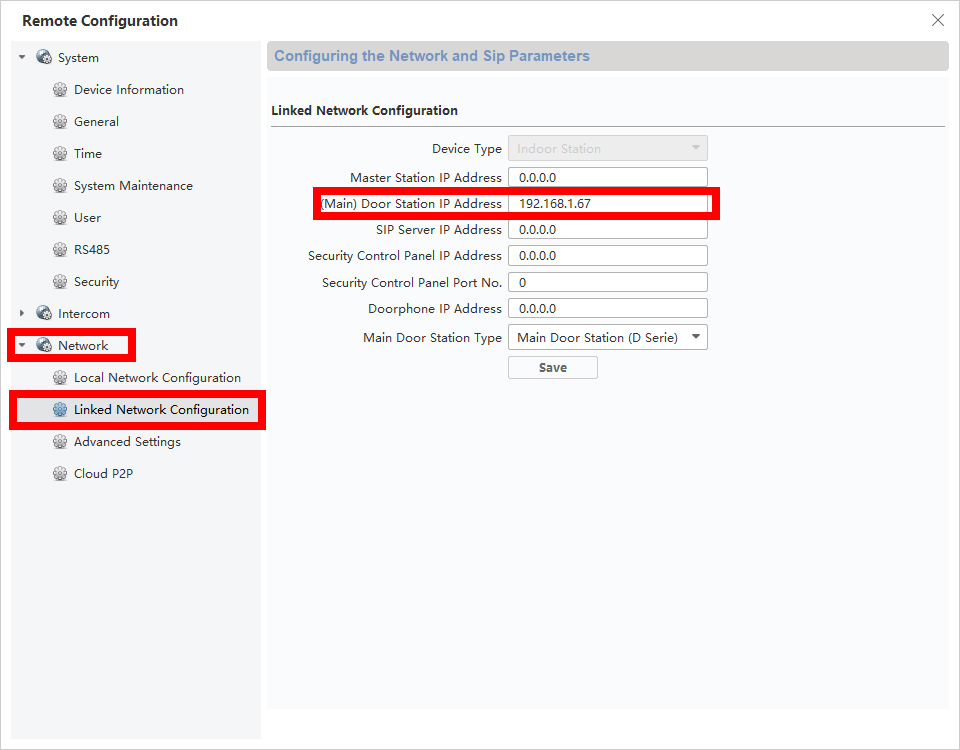Click the gear icon next to RS485

coord(60,250)
